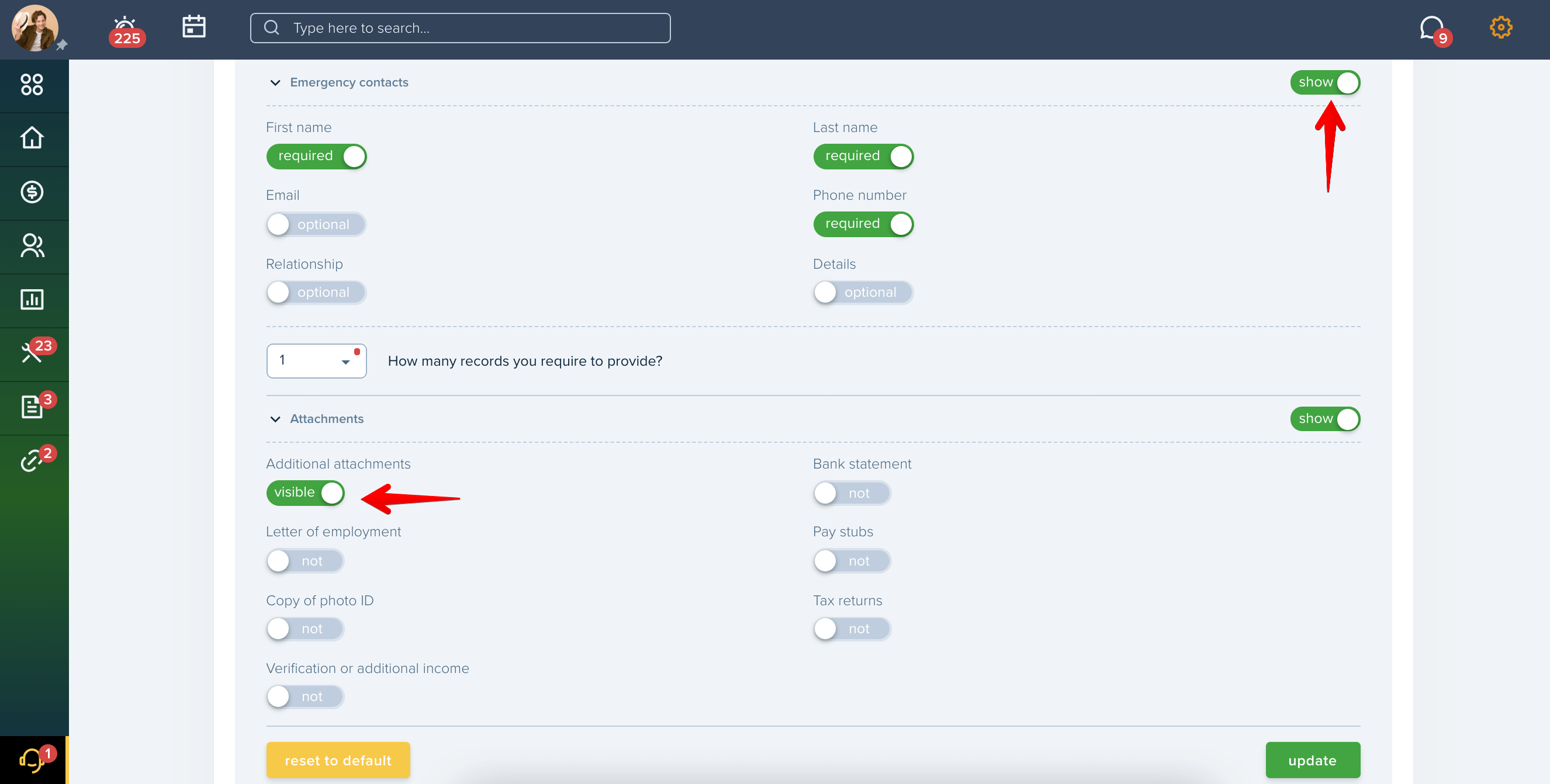Click the 'Pay stubs' label
Viewport: 1550px width, 784px height.
point(842,532)
